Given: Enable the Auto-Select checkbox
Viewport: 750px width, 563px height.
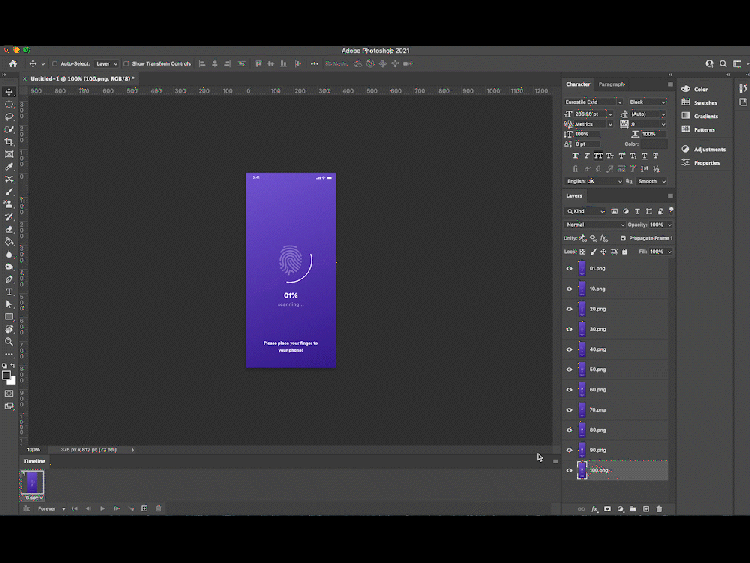Looking at the screenshot, I should point(55,64).
